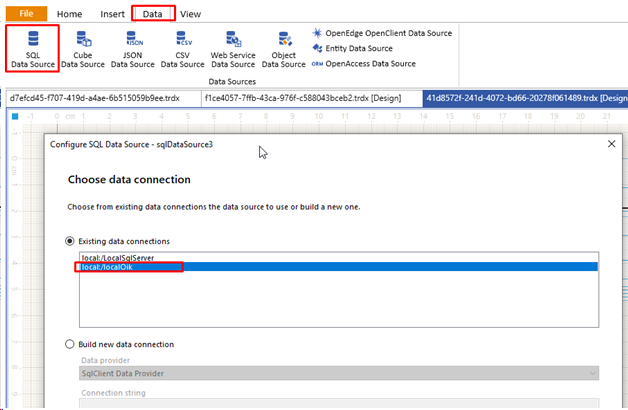Select Existing data connections radio button
Viewport: 628px width, 410px height.
coord(70,241)
